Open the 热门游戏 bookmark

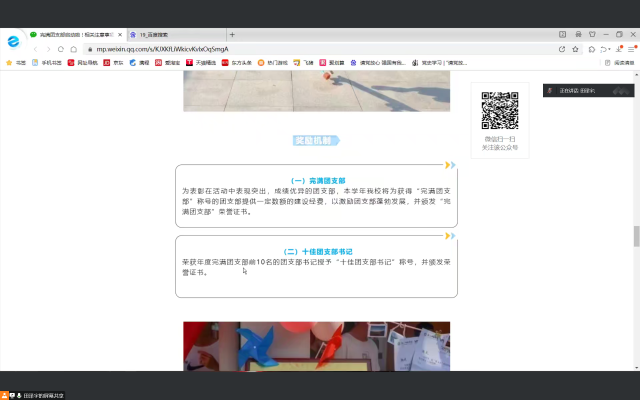click(272, 62)
